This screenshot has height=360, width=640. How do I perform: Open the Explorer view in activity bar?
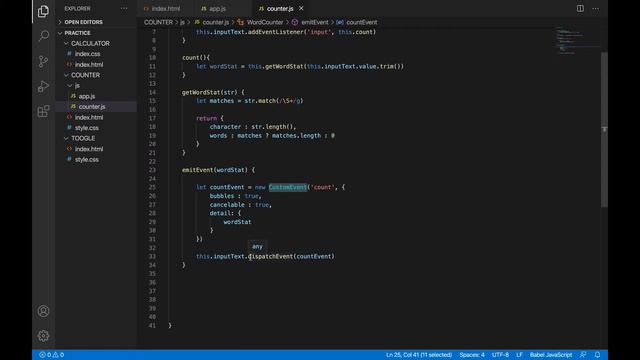(x=43, y=11)
